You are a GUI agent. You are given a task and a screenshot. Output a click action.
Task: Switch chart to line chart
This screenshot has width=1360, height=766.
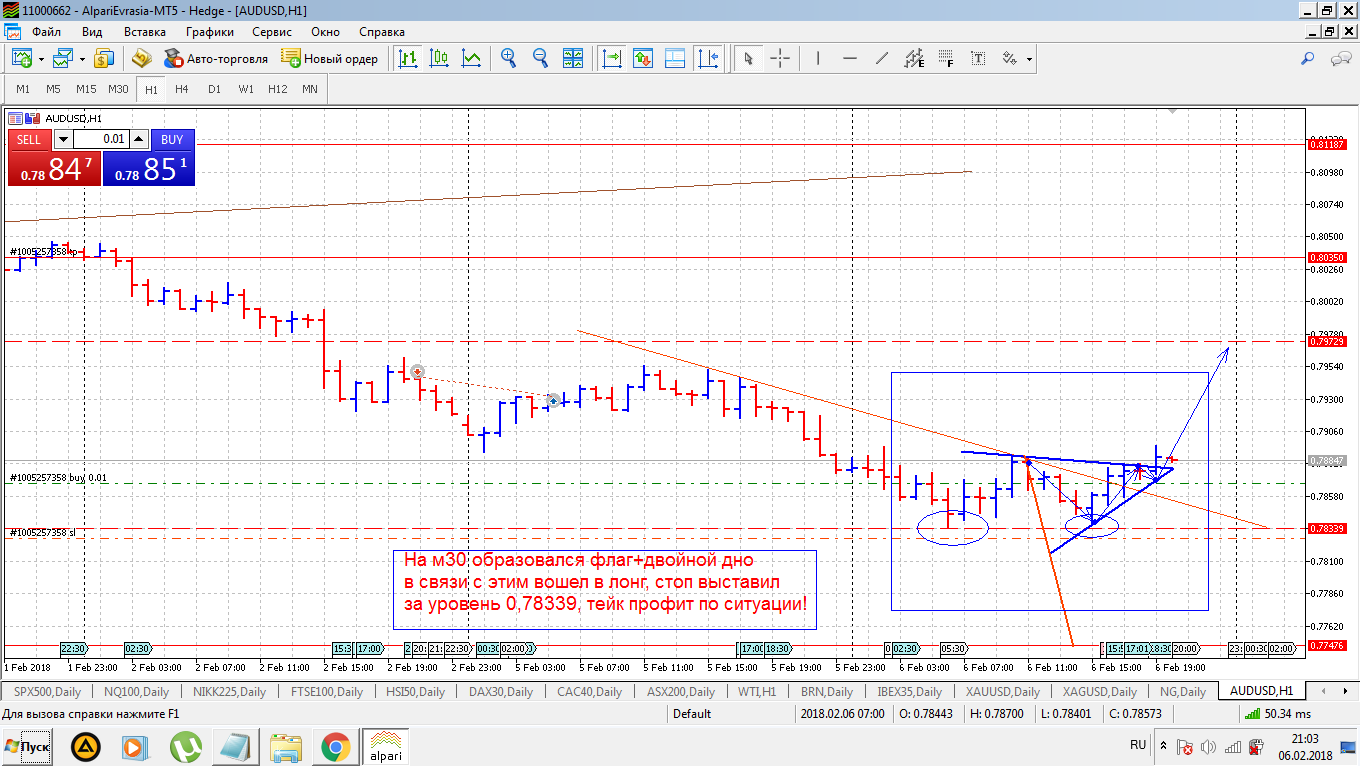[471, 58]
